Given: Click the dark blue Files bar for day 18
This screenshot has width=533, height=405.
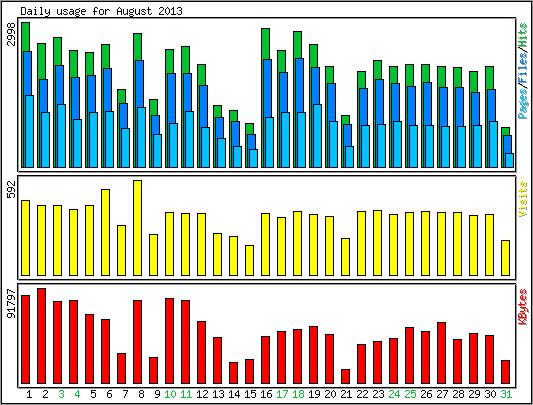Looking at the screenshot, I should [299, 85].
